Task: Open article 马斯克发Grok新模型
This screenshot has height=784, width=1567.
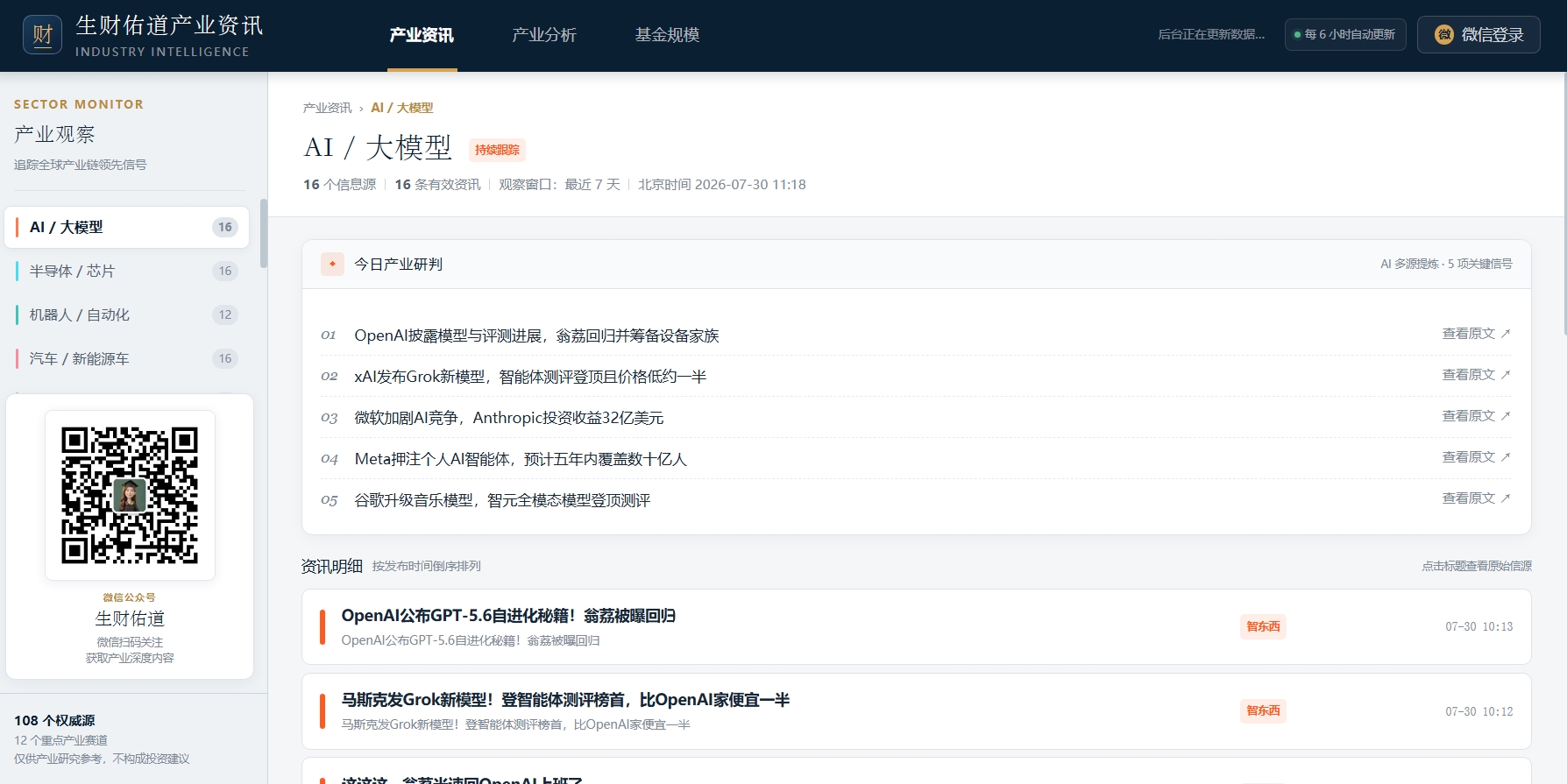Action: [565, 700]
